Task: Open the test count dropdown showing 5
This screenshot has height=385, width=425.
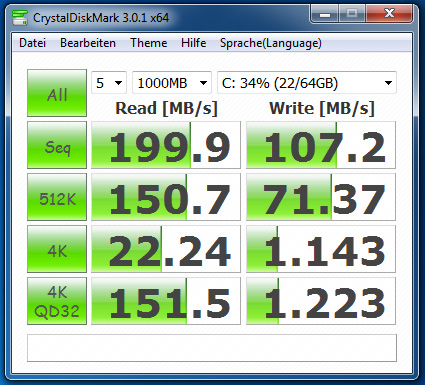Action: (x=109, y=83)
